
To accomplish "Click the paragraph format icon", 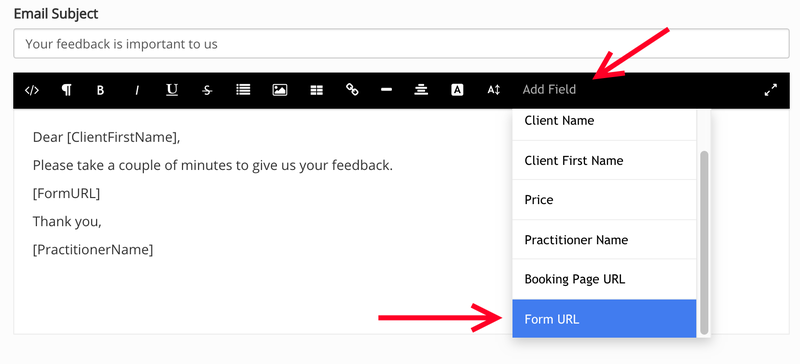I will pos(66,90).
